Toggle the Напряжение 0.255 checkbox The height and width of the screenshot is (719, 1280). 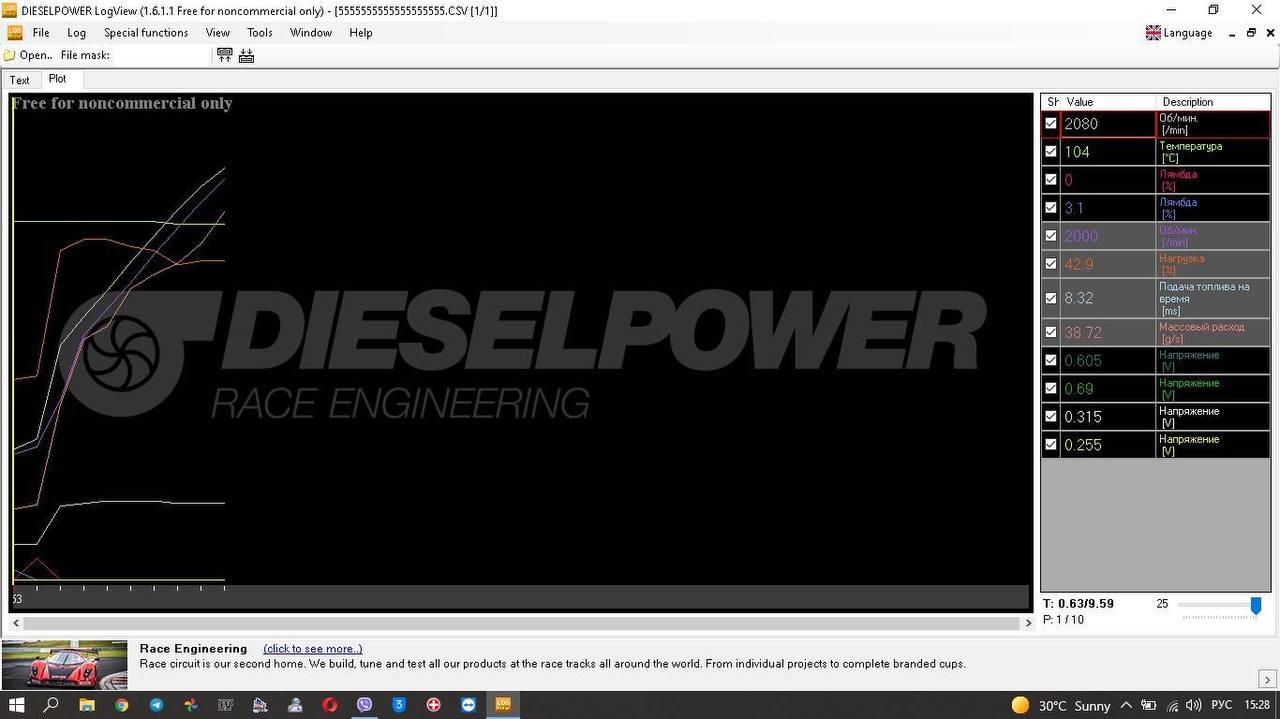click(1051, 444)
